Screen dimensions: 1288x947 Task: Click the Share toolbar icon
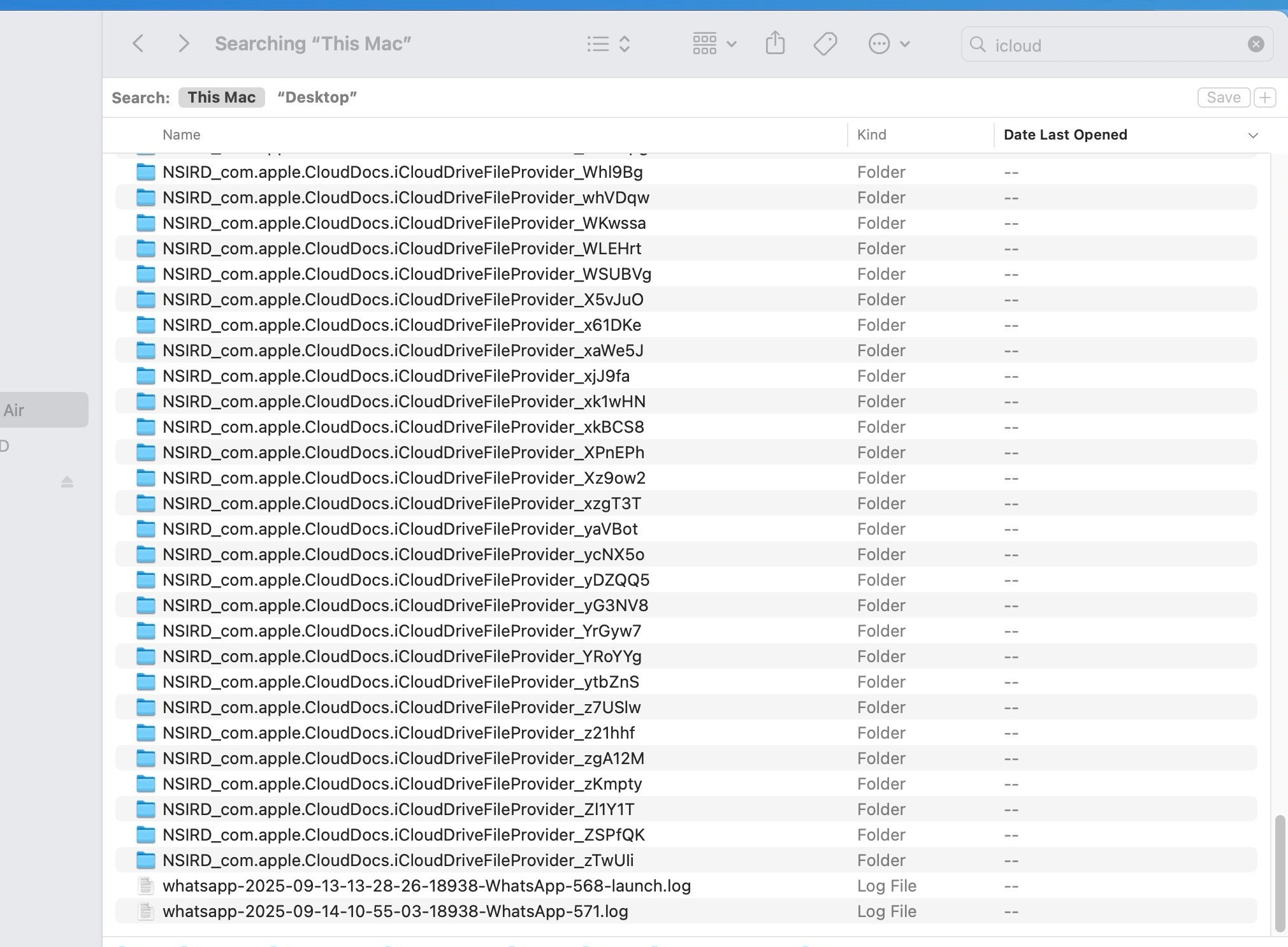coord(775,44)
